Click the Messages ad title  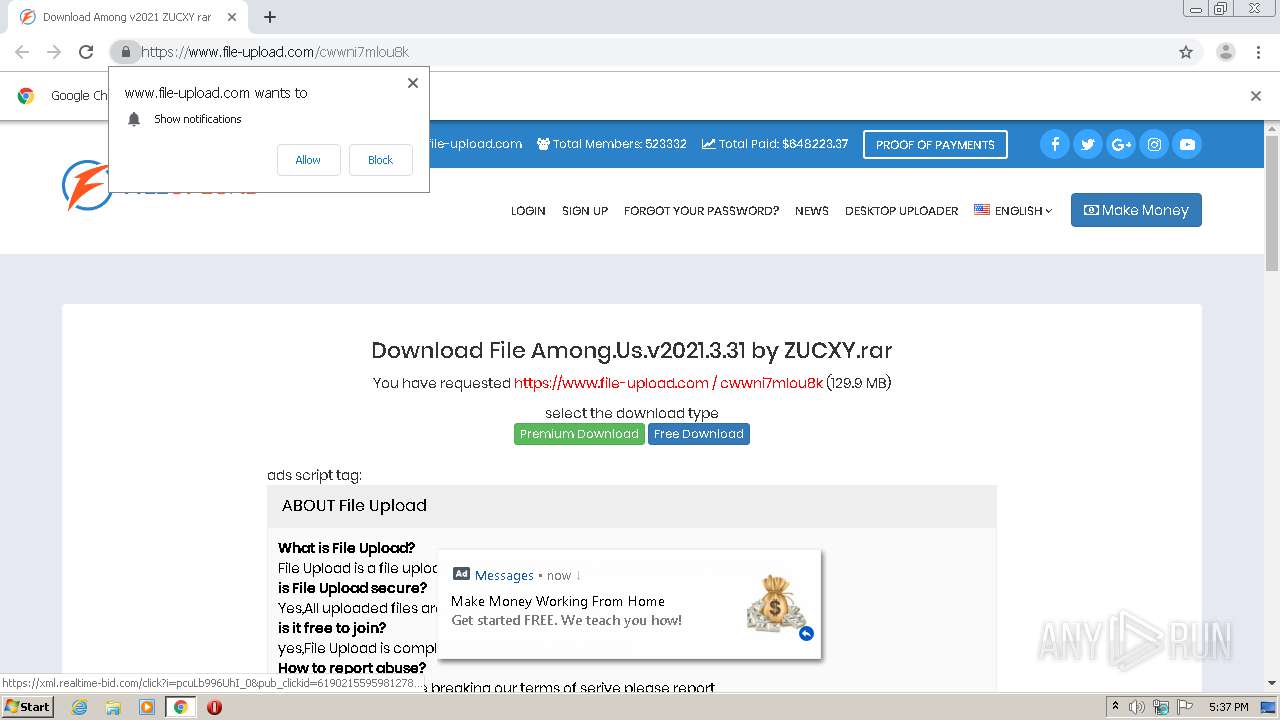coord(504,575)
